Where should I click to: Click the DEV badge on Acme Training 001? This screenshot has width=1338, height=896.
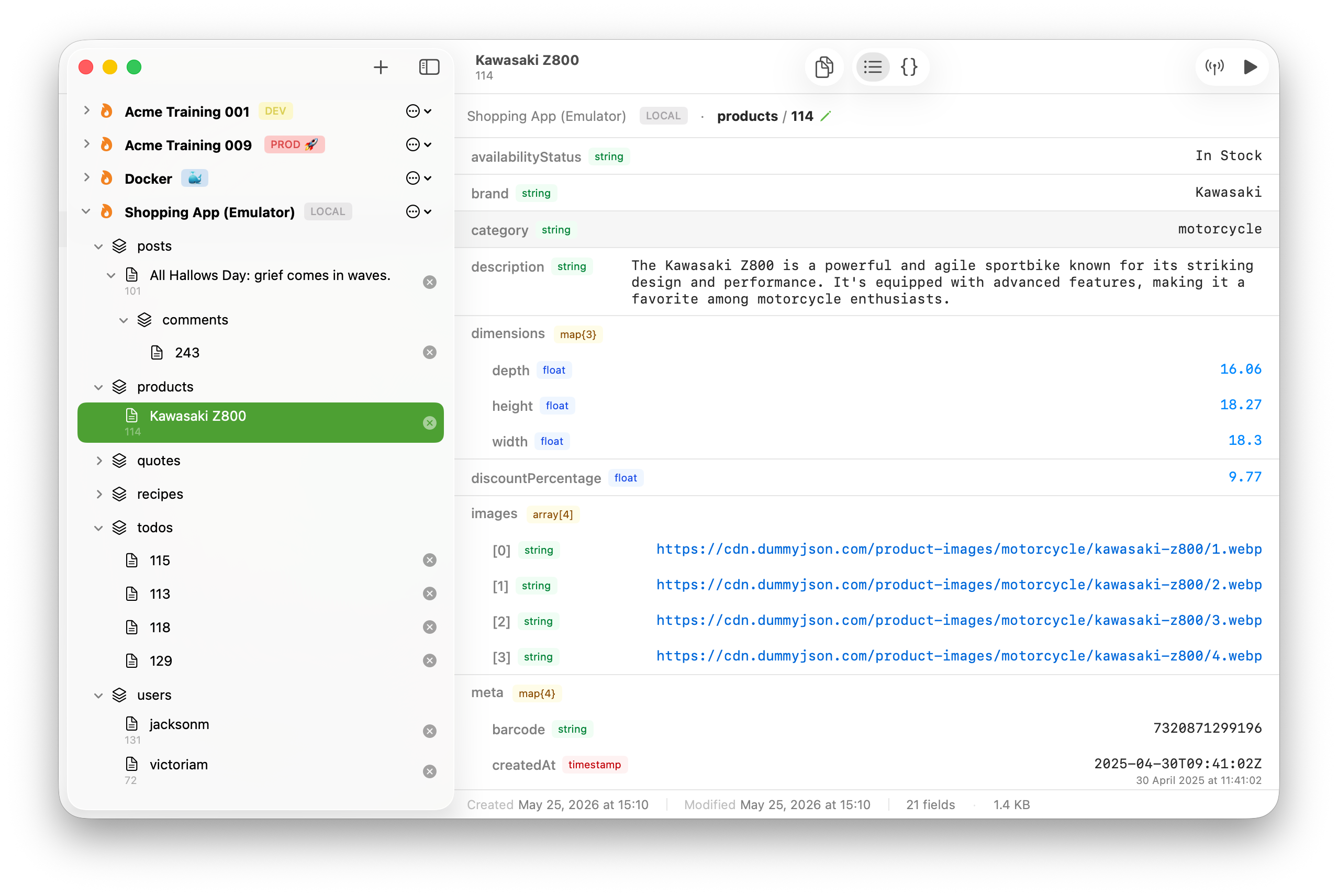[275, 111]
